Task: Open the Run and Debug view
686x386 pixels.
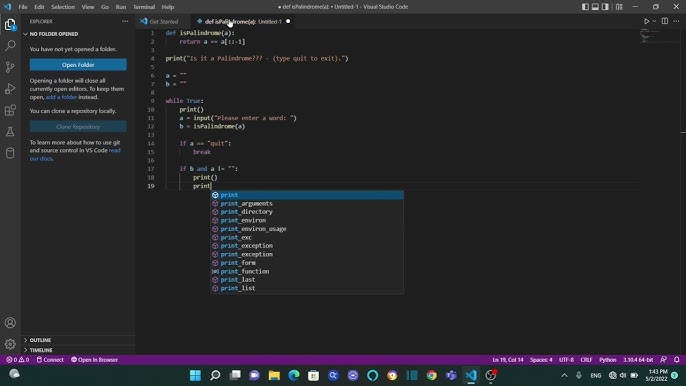Action: (10, 88)
